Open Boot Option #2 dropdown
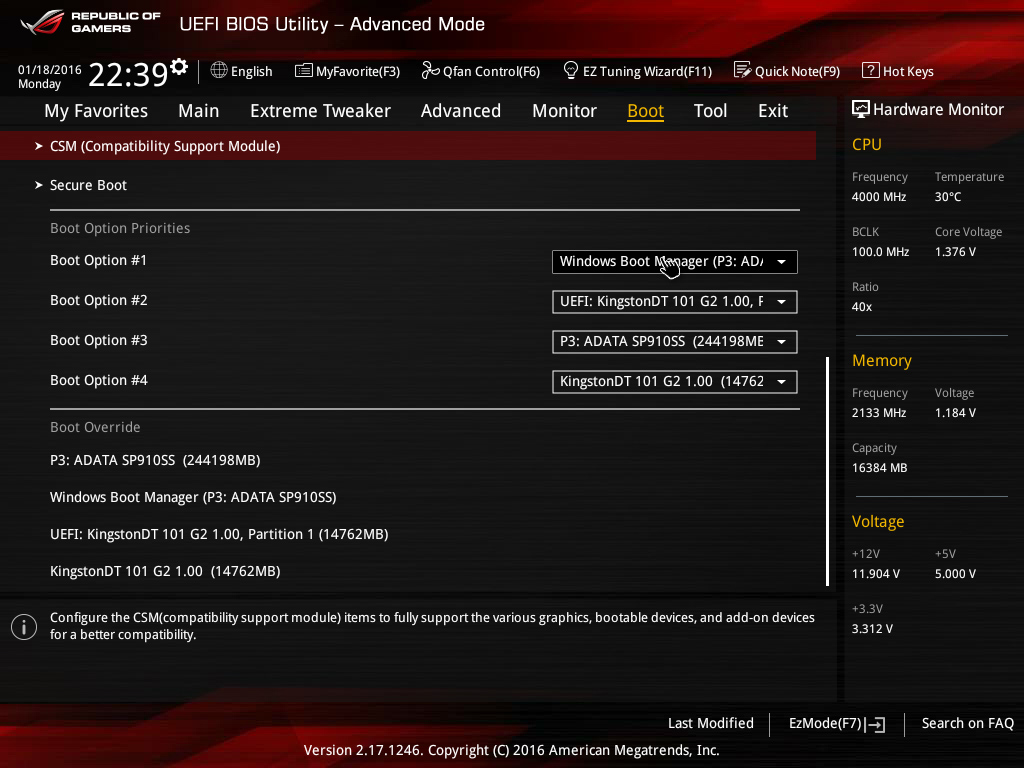The height and width of the screenshot is (768, 1024). point(675,302)
